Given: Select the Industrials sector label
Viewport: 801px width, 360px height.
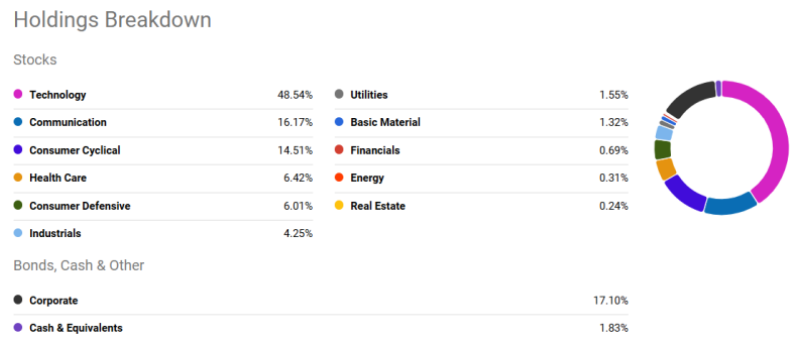Looking at the screenshot, I should coord(55,233).
